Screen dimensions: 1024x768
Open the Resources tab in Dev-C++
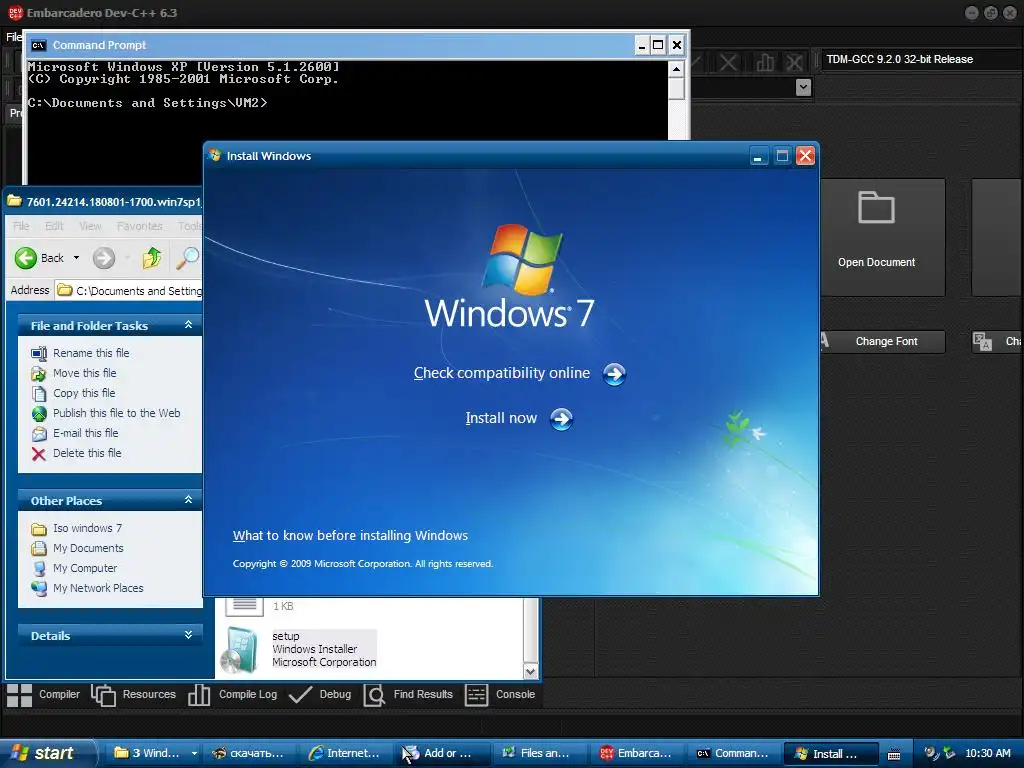[134, 695]
